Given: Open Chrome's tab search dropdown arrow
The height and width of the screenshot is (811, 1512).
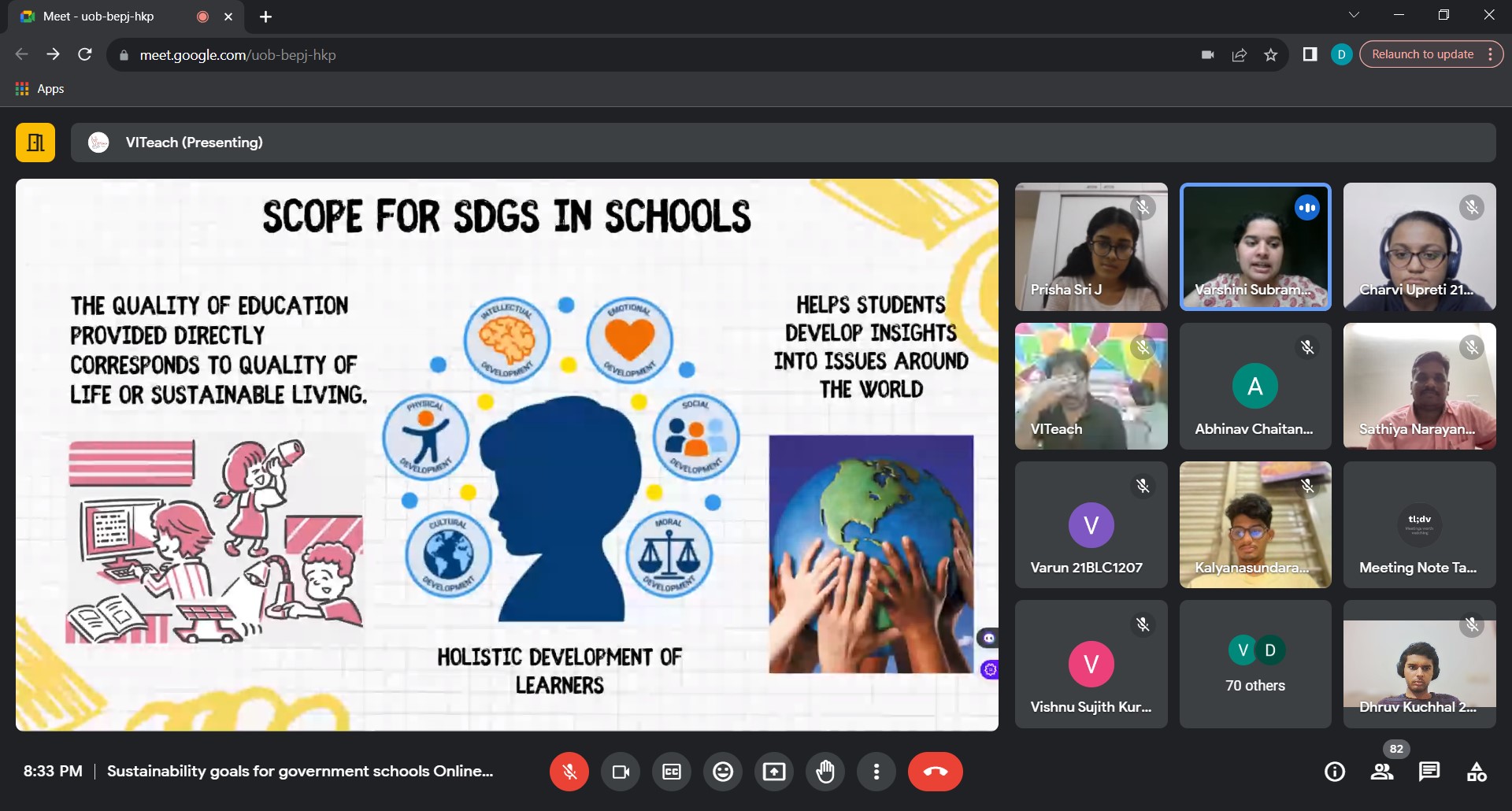Looking at the screenshot, I should [x=1354, y=15].
